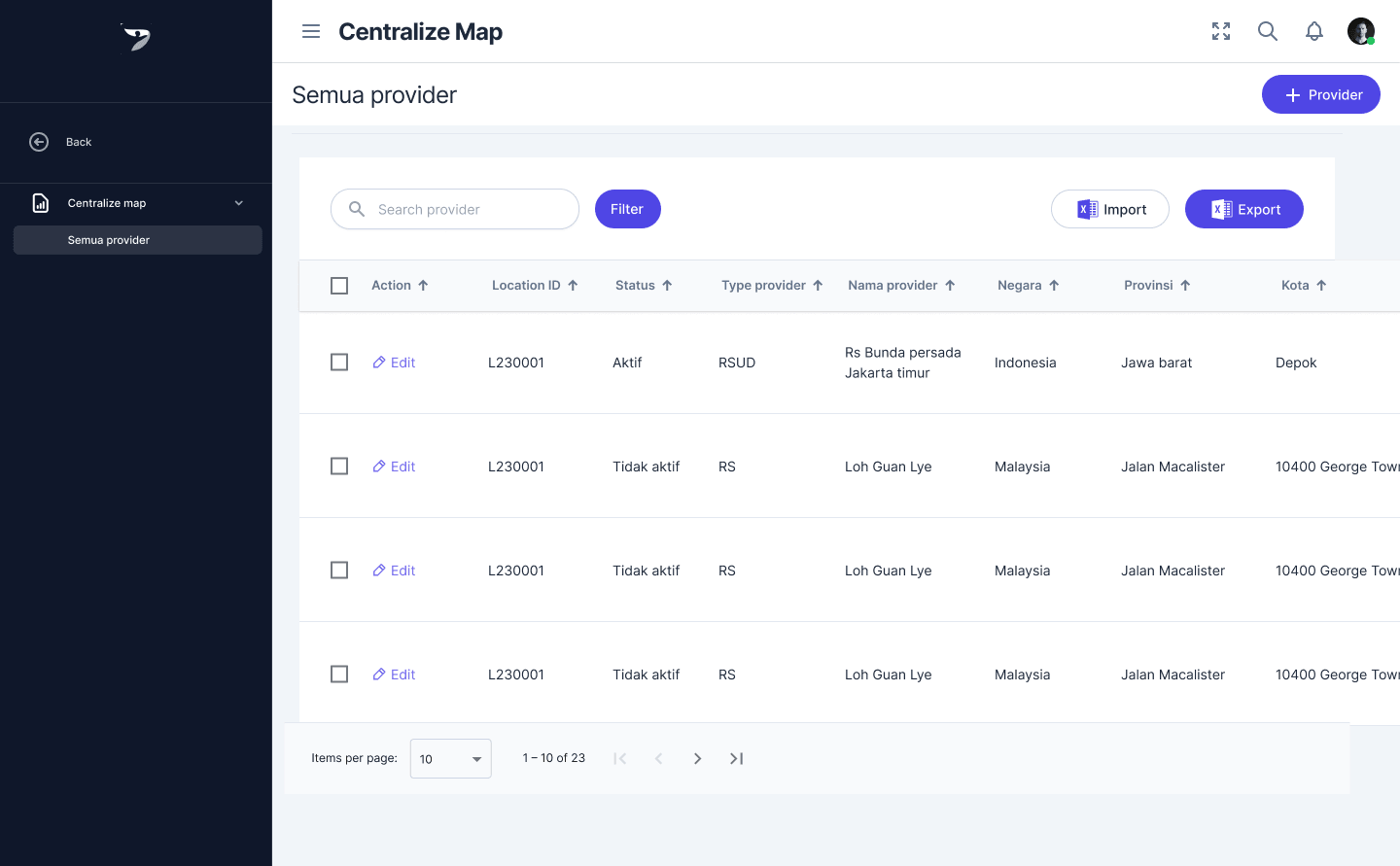This screenshot has height=866, width=1400.
Task: Open the user profile avatar
Action: click(1360, 31)
